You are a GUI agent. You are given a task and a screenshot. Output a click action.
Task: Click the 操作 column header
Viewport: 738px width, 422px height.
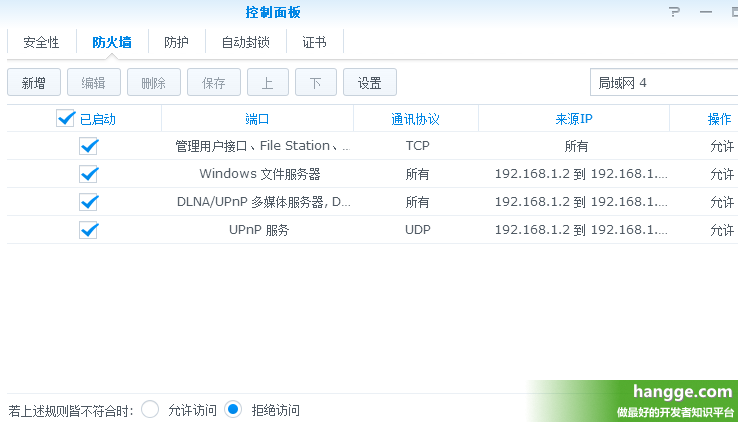point(719,119)
